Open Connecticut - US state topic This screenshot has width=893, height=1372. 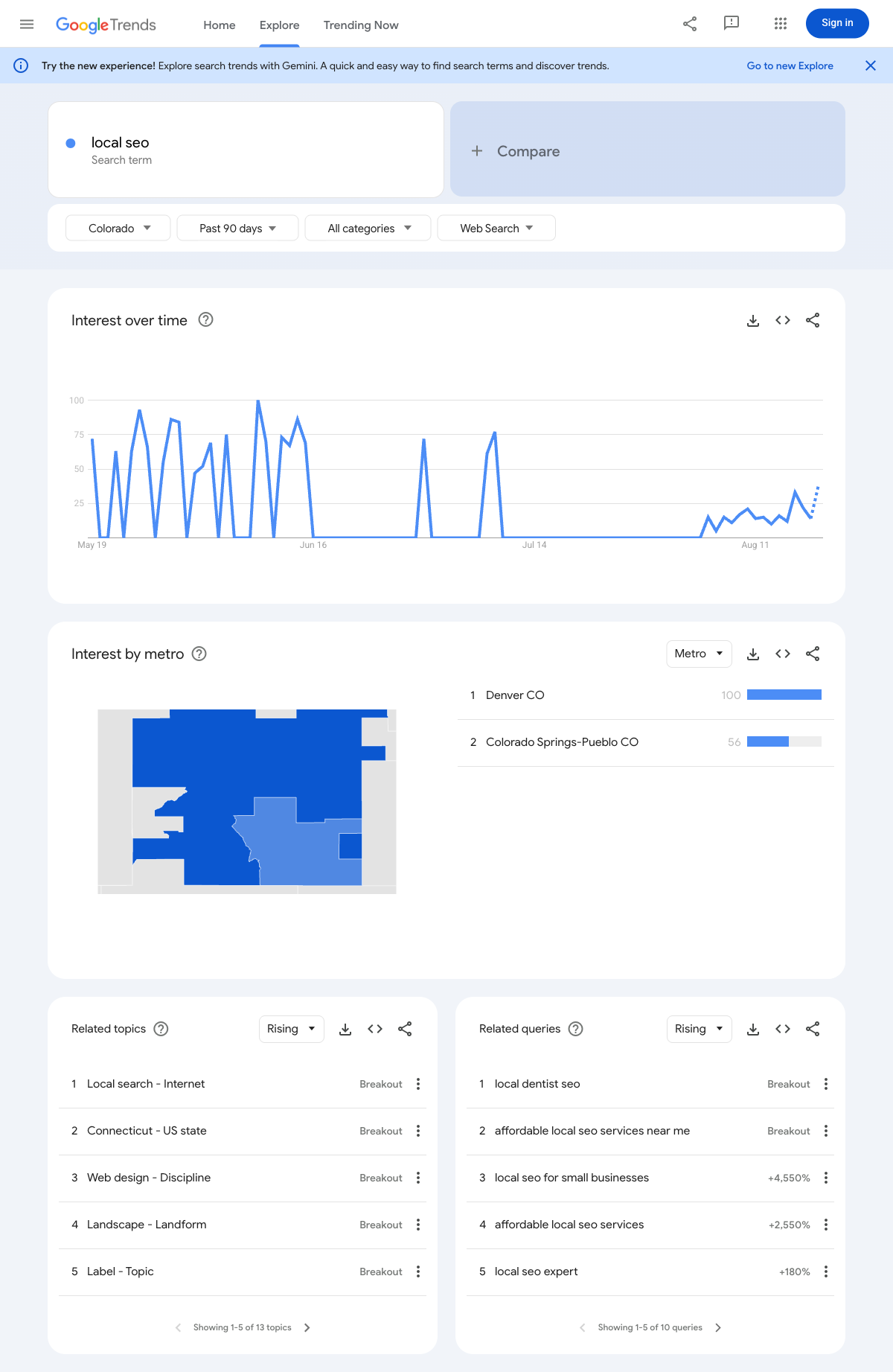(147, 1131)
